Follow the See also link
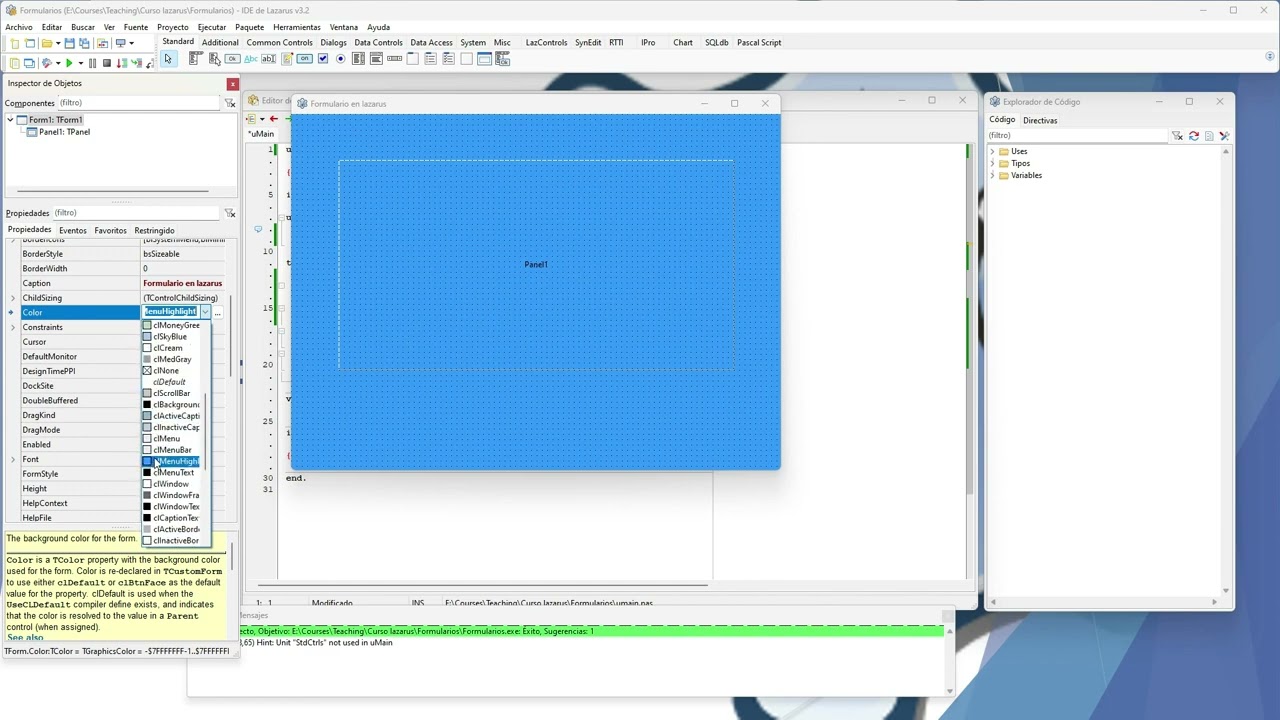The height and width of the screenshot is (720, 1280). (x=25, y=638)
